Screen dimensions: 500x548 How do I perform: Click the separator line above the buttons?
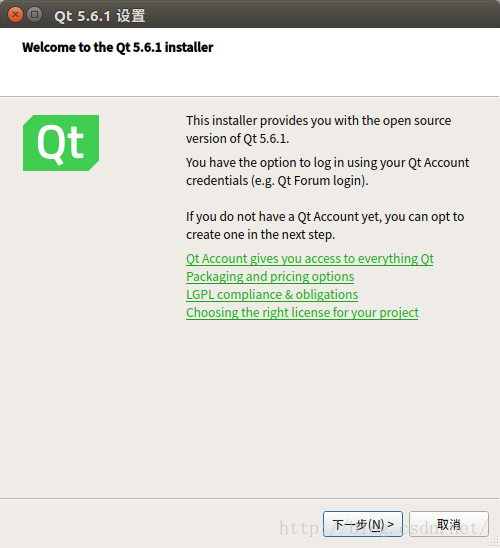pos(249,499)
